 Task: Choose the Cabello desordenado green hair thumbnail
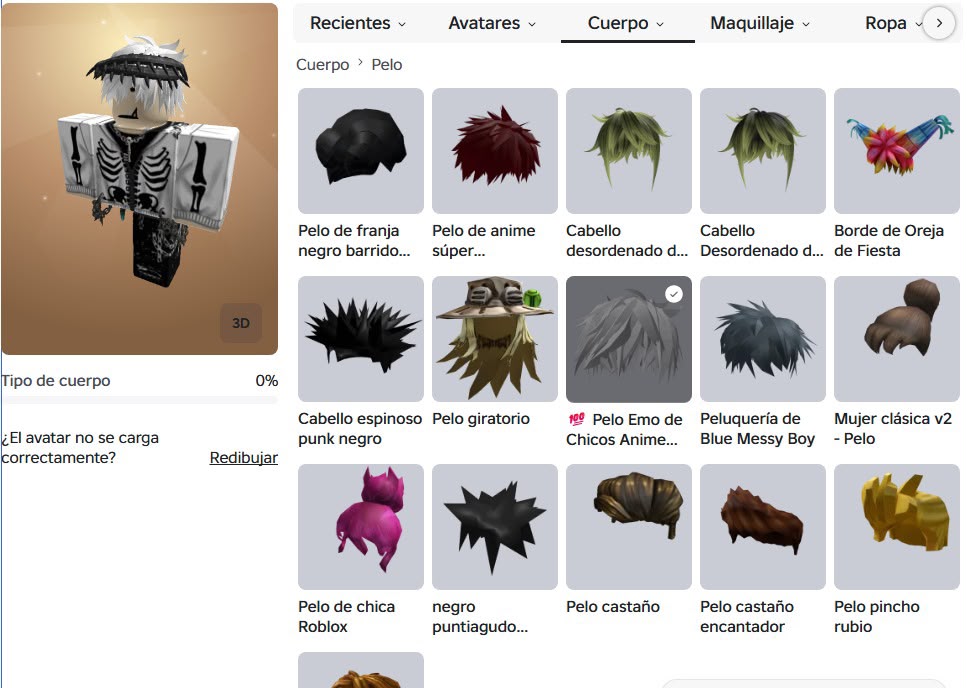[628, 151]
